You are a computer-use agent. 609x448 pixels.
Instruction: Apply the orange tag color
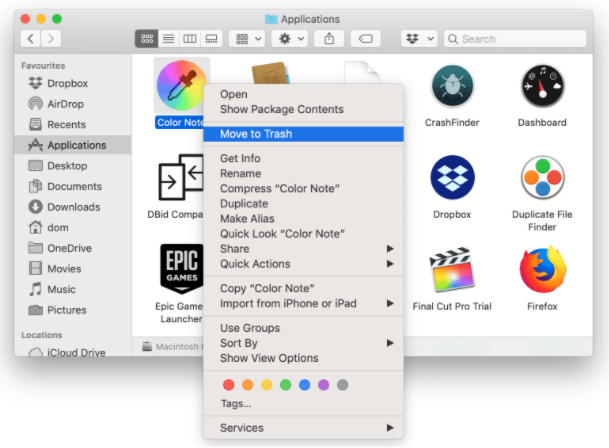click(247, 385)
